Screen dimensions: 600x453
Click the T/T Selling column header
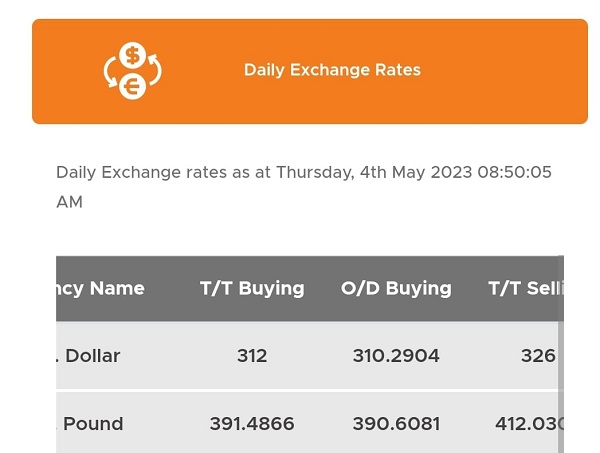tap(526, 288)
